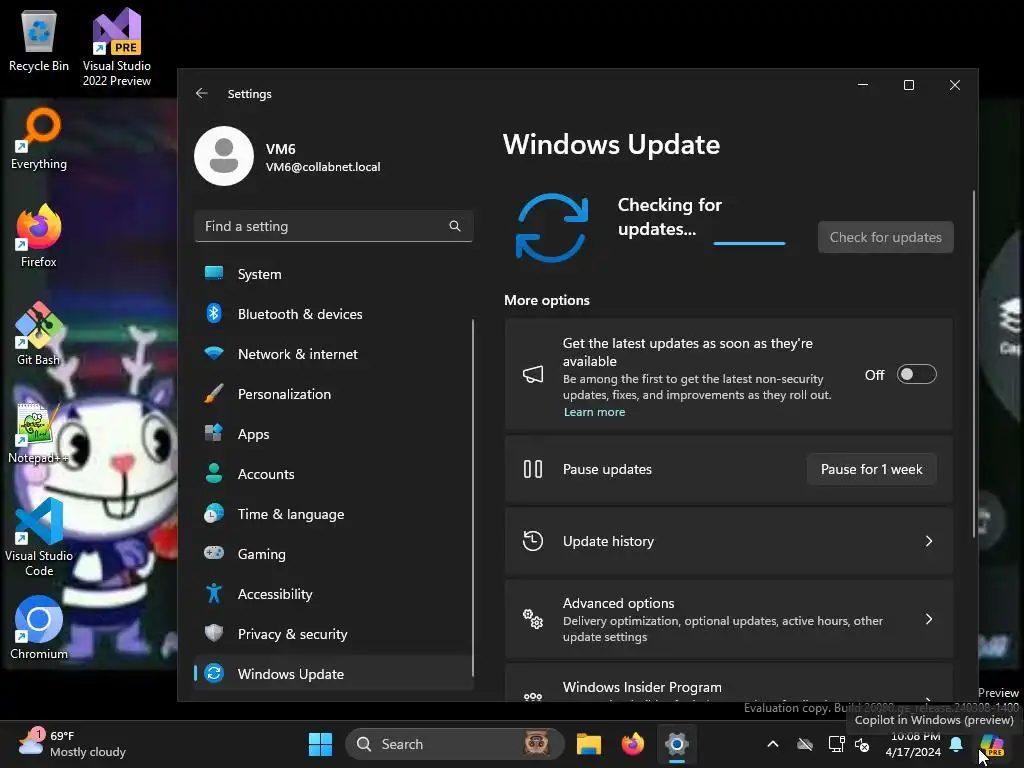Screen dimensions: 1024x768
Task: Toggle Get the latest updates switch
Action: point(916,374)
